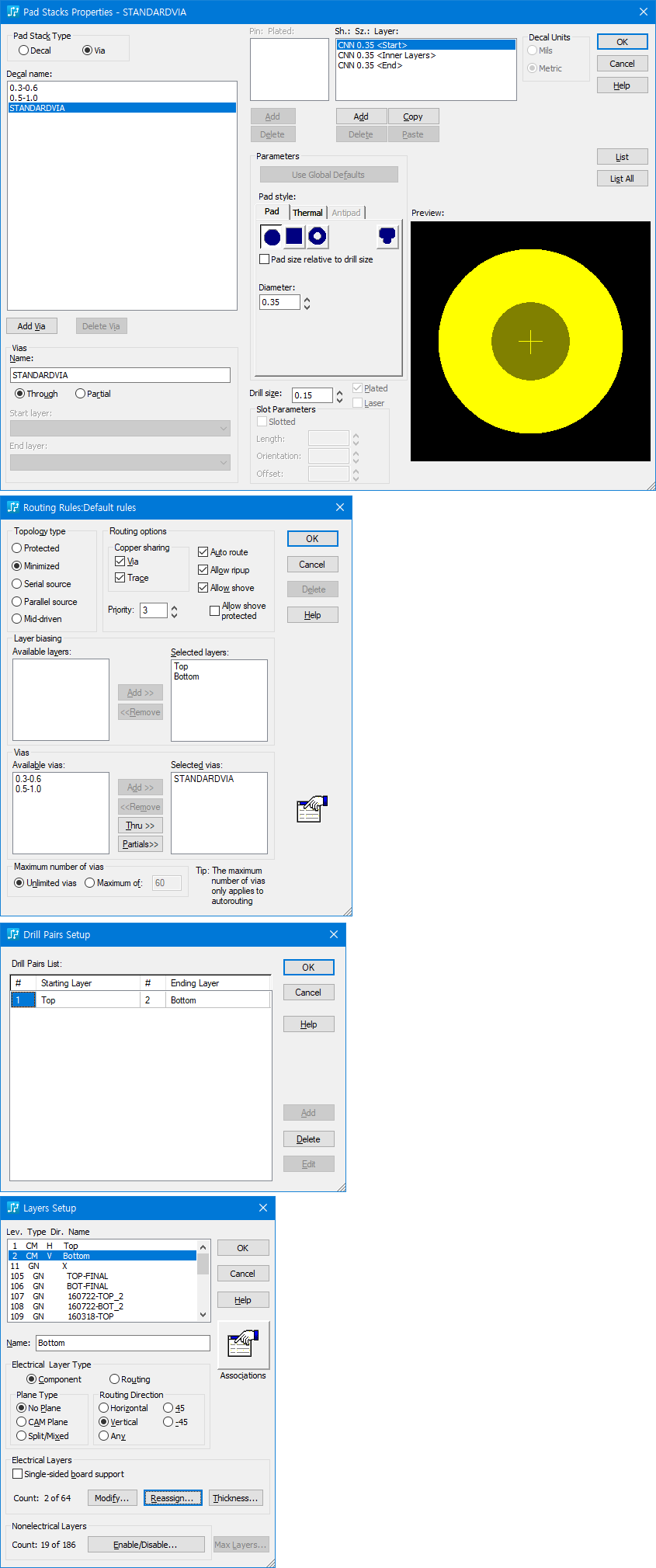Select the 0.5-1.0 entry in Decal name list
Screen dimensions: 656x1568
pyautogui.click(x=24, y=98)
